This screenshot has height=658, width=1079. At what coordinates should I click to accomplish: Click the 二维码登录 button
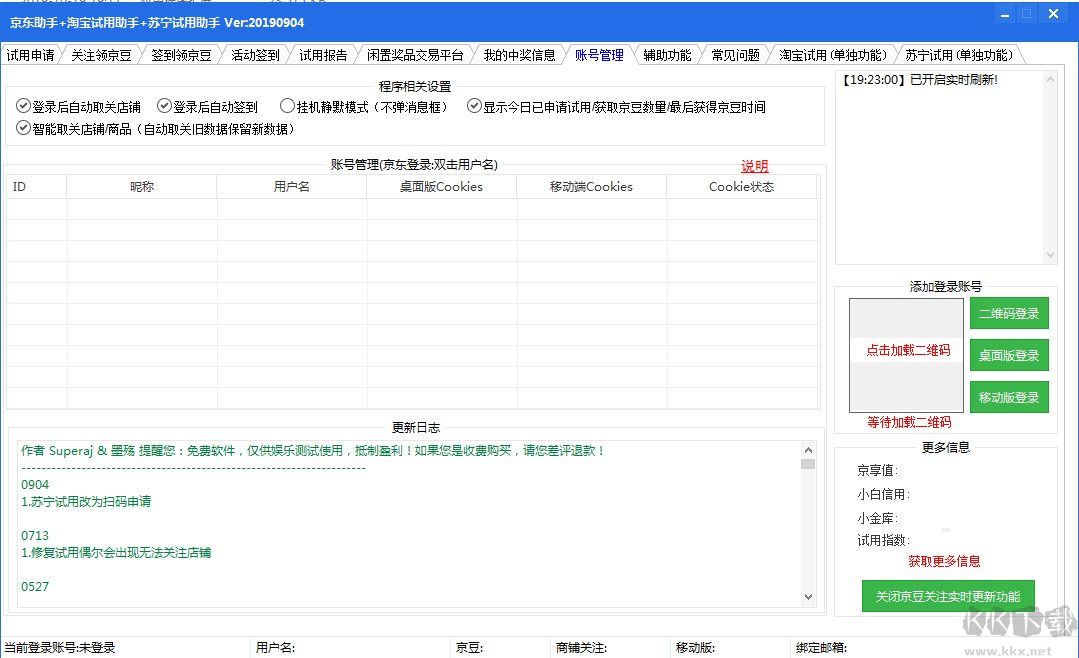[x=1009, y=314]
